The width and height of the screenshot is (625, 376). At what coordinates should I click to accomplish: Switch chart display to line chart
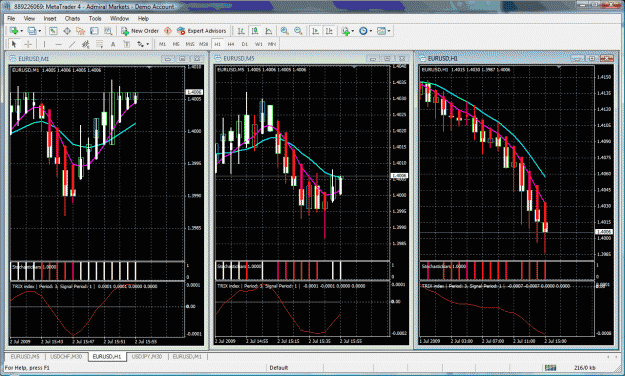(x=269, y=31)
